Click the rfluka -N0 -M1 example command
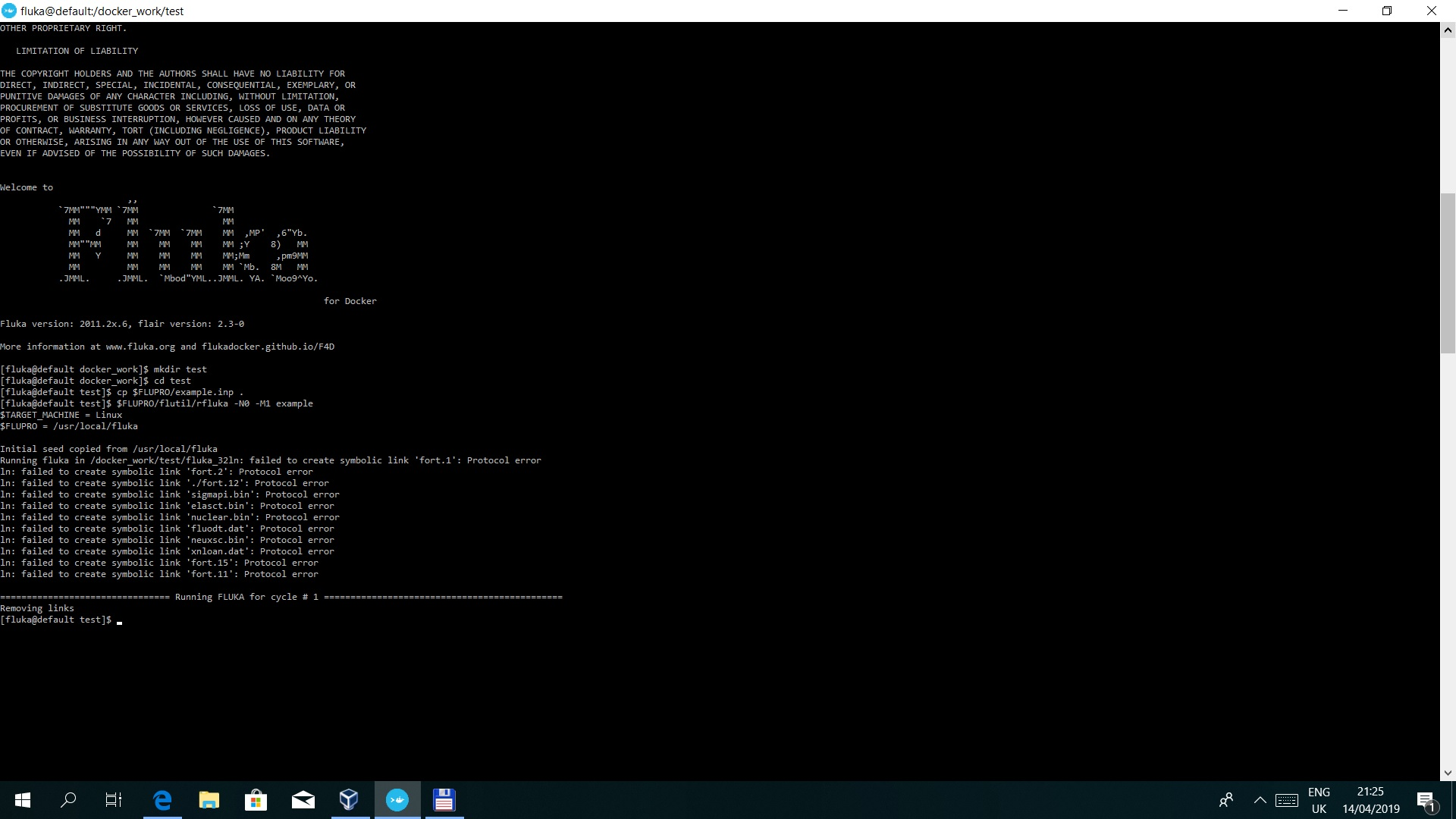 click(156, 403)
